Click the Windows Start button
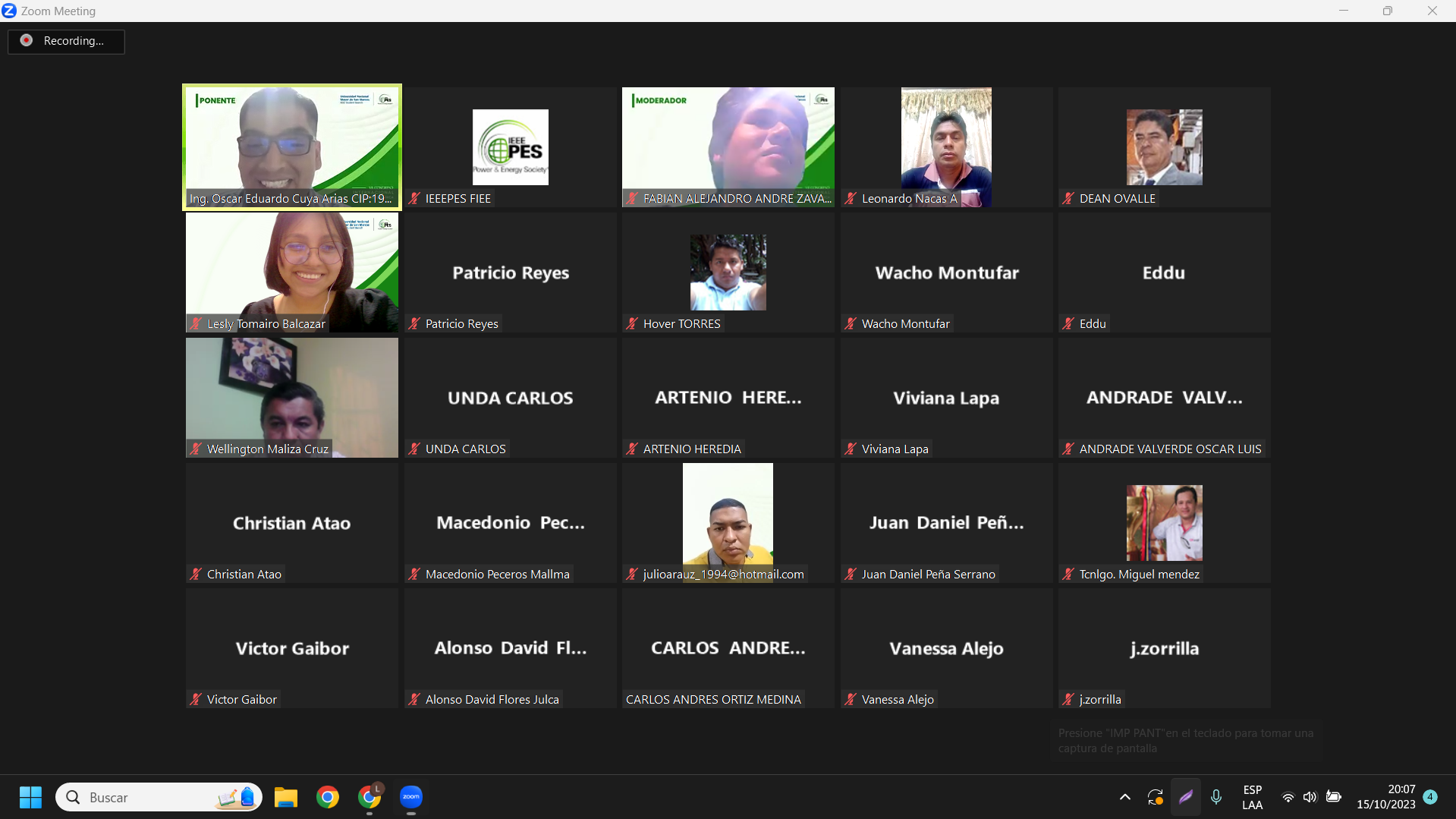Image resolution: width=1456 pixels, height=819 pixels. [x=30, y=797]
